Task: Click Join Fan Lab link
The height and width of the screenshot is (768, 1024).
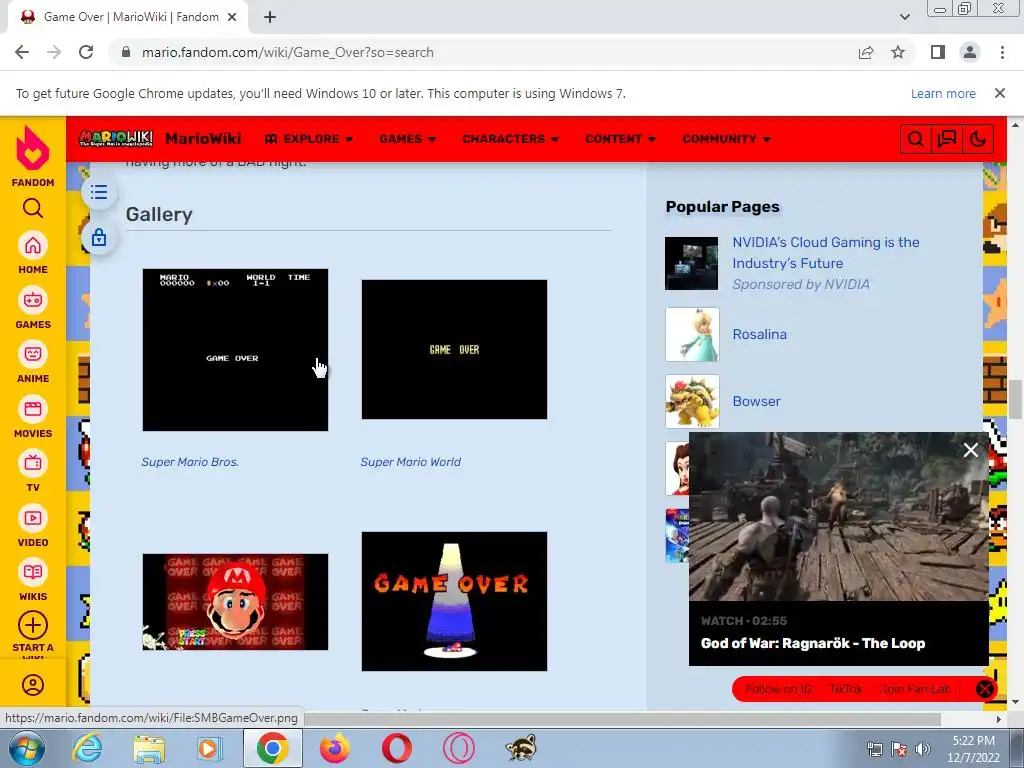Action: pos(915,689)
